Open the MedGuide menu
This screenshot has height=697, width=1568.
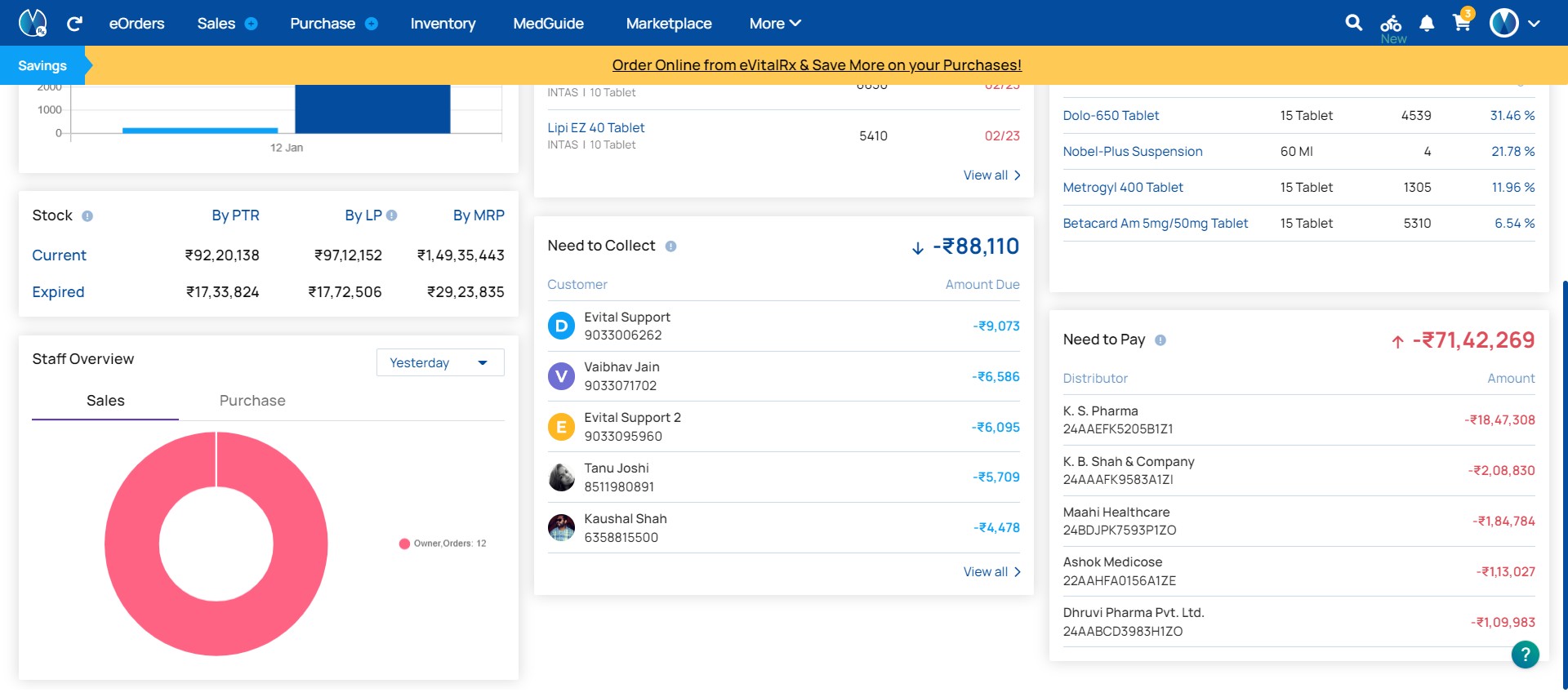tap(548, 24)
